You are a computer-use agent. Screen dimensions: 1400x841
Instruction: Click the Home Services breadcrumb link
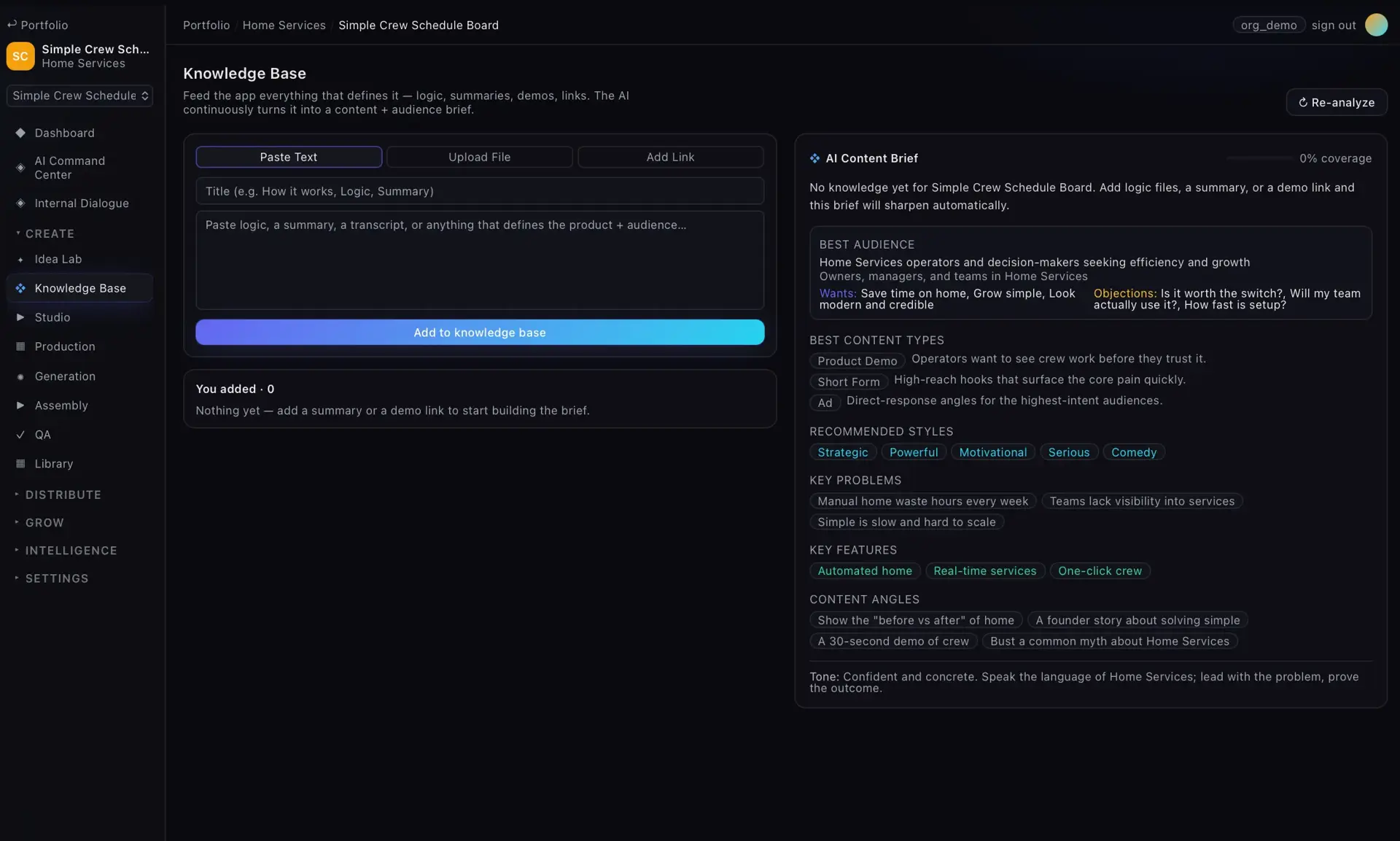coord(284,25)
